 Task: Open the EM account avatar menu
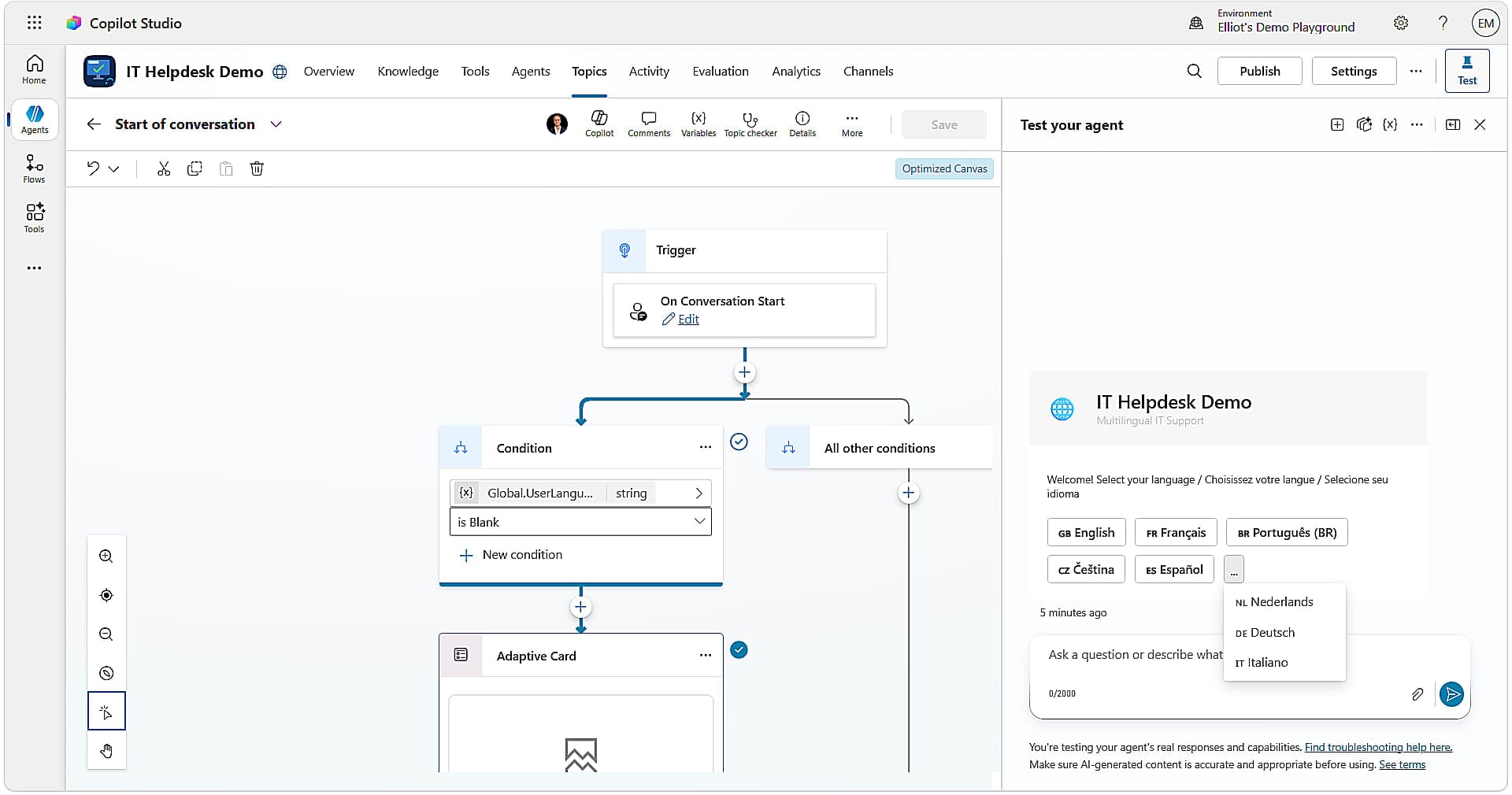(1485, 23)
